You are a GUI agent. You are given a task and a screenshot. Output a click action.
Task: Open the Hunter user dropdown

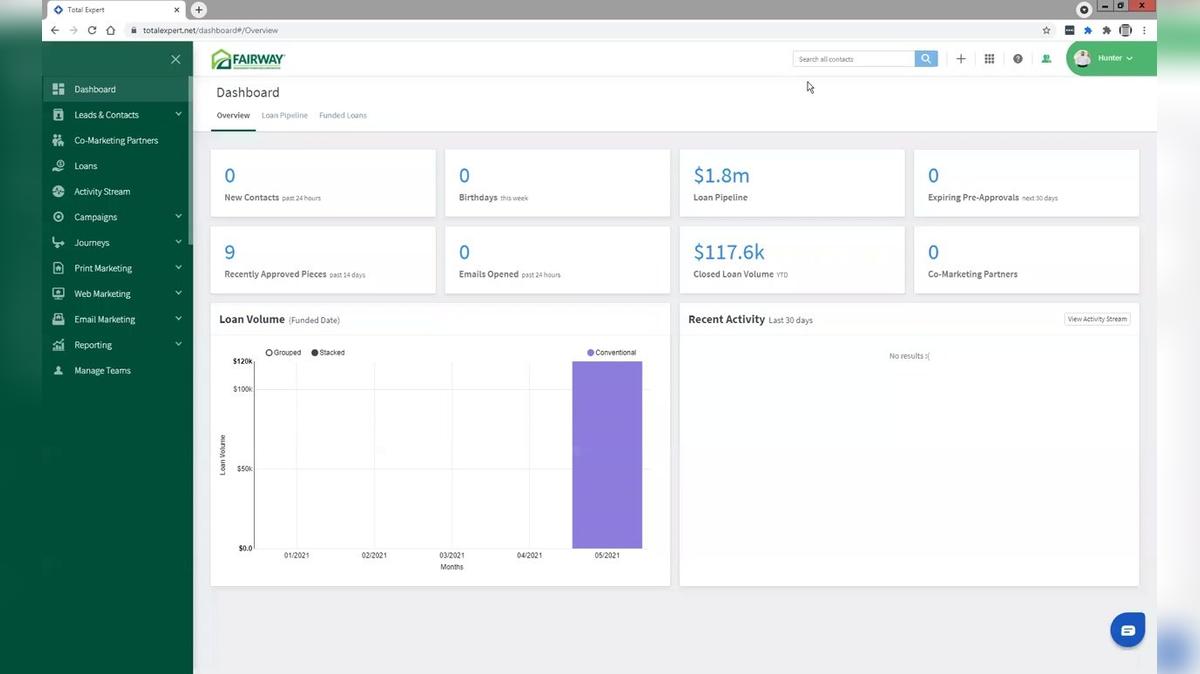pos(1111,58)
